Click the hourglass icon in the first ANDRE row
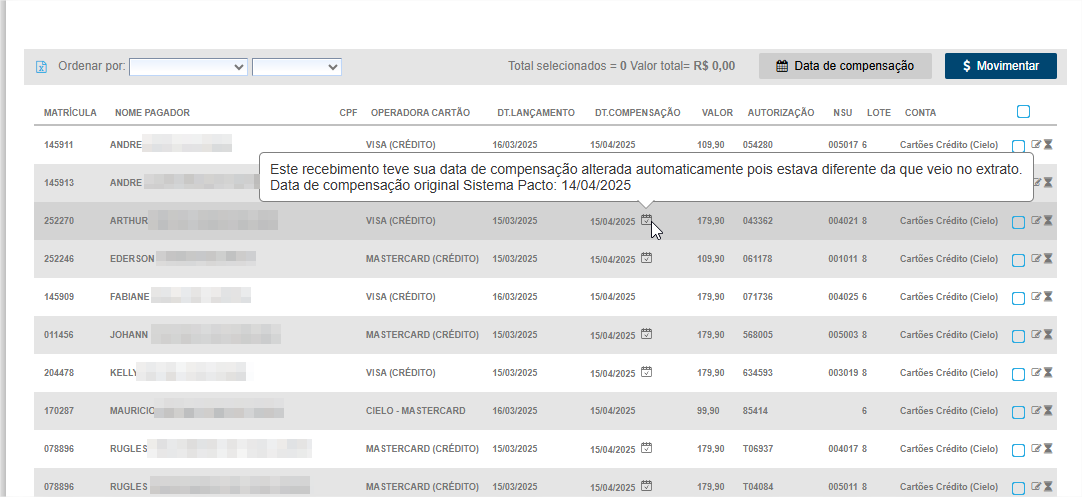1082x497 pixels. [x=1049, y=145]
